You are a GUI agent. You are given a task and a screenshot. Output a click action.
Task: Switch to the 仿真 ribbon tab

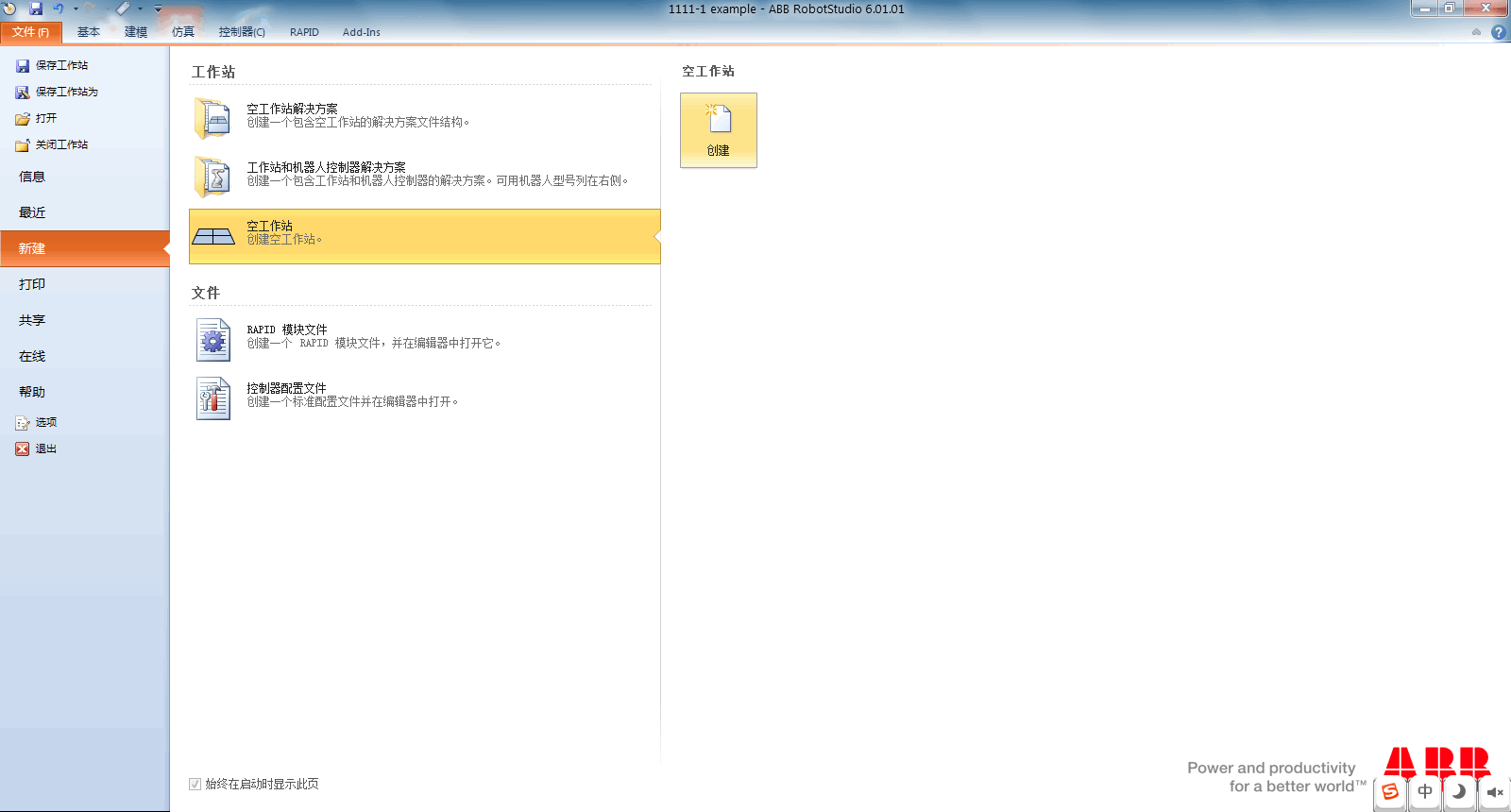[x=183, y=32]
